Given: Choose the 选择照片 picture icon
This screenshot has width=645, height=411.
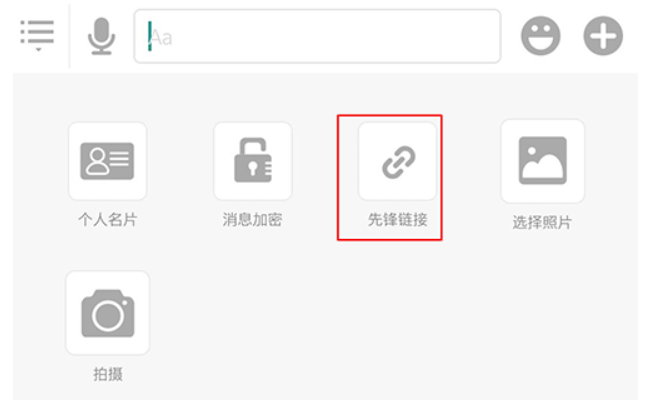Looking at the screenshot, I should tap(543, 161).
